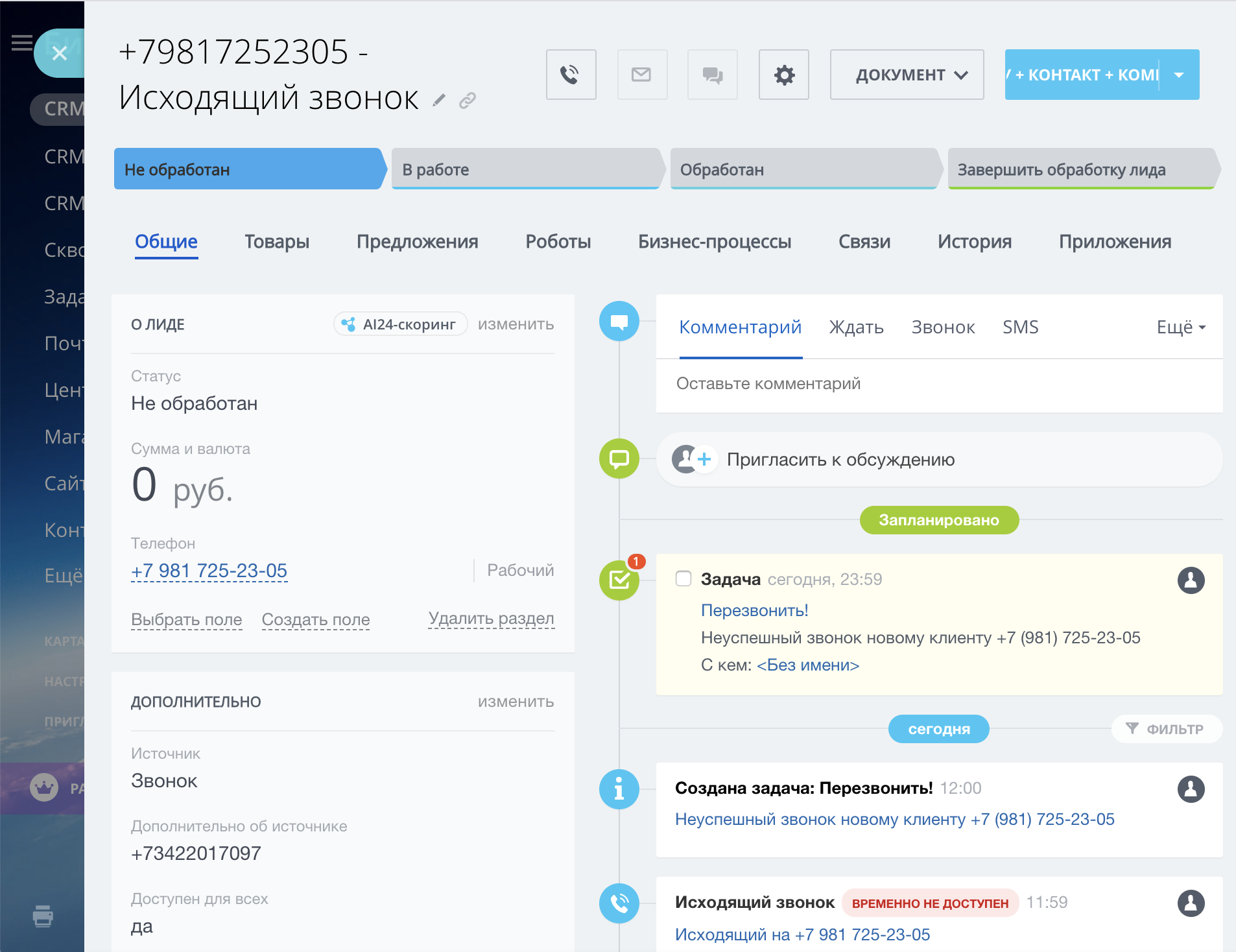Click the phone call icon button
The image size is (1236, 952).
tap(571, 75)
